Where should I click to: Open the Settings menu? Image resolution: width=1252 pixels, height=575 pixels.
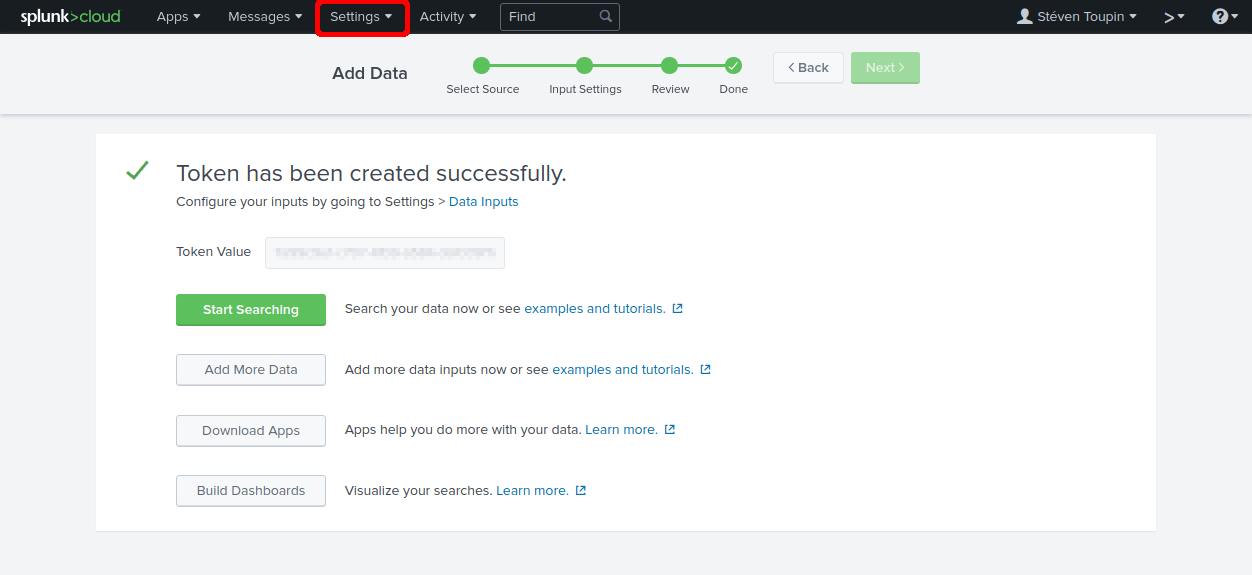point(361,17)
